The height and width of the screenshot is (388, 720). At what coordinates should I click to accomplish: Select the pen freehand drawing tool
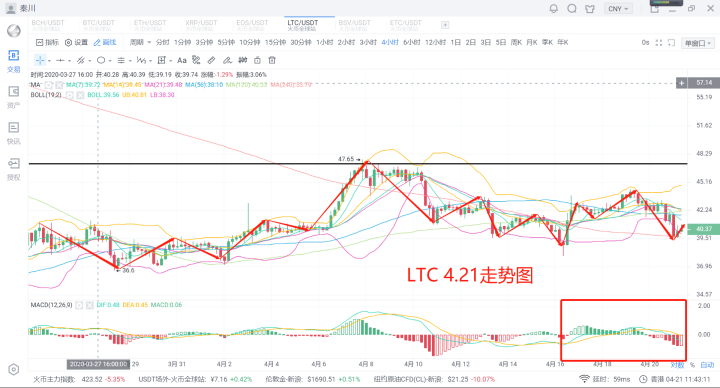227,60
